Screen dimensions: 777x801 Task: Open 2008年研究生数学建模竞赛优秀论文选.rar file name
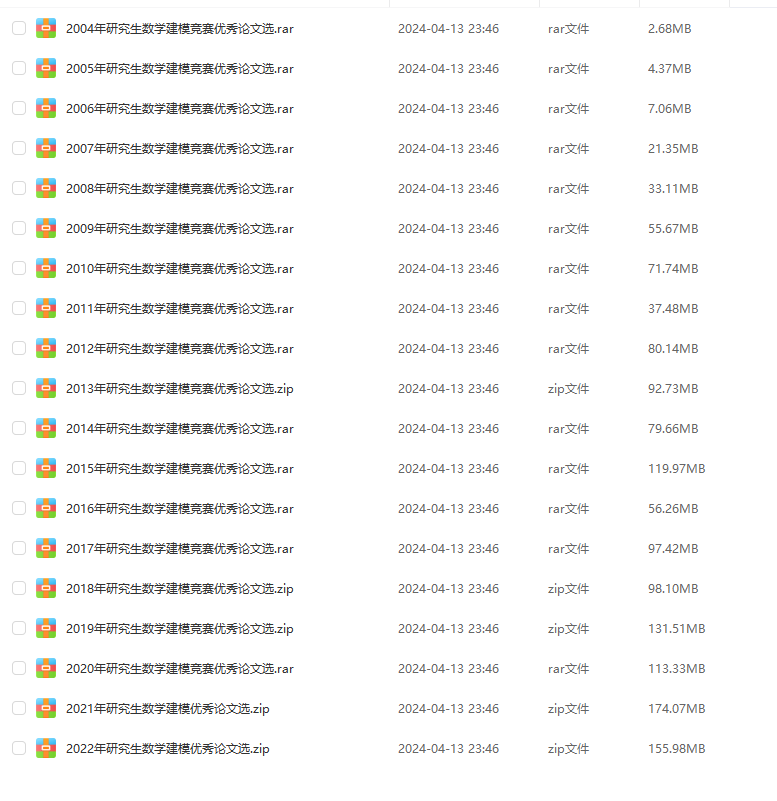point(180,189)
